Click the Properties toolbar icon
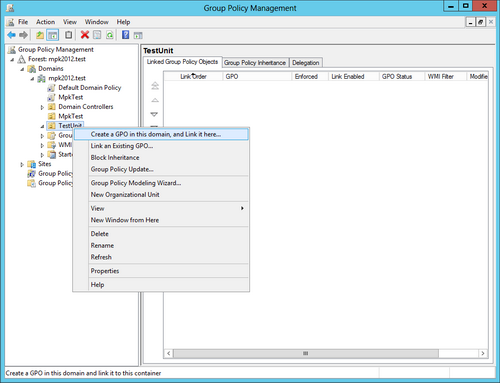This screenshot has width=500, height=383. 97,35
